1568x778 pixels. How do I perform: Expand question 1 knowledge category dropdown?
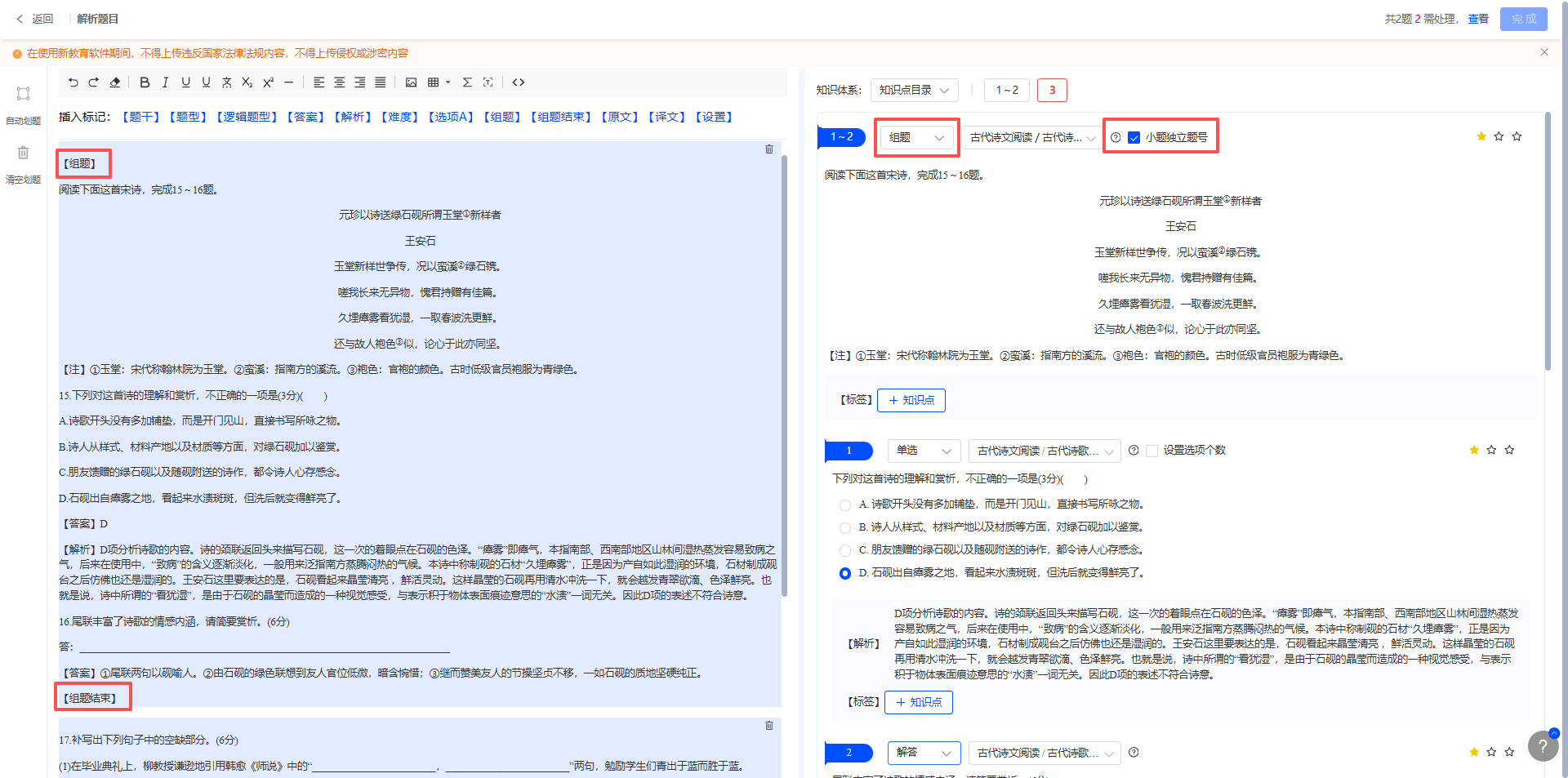(1045, 451)
